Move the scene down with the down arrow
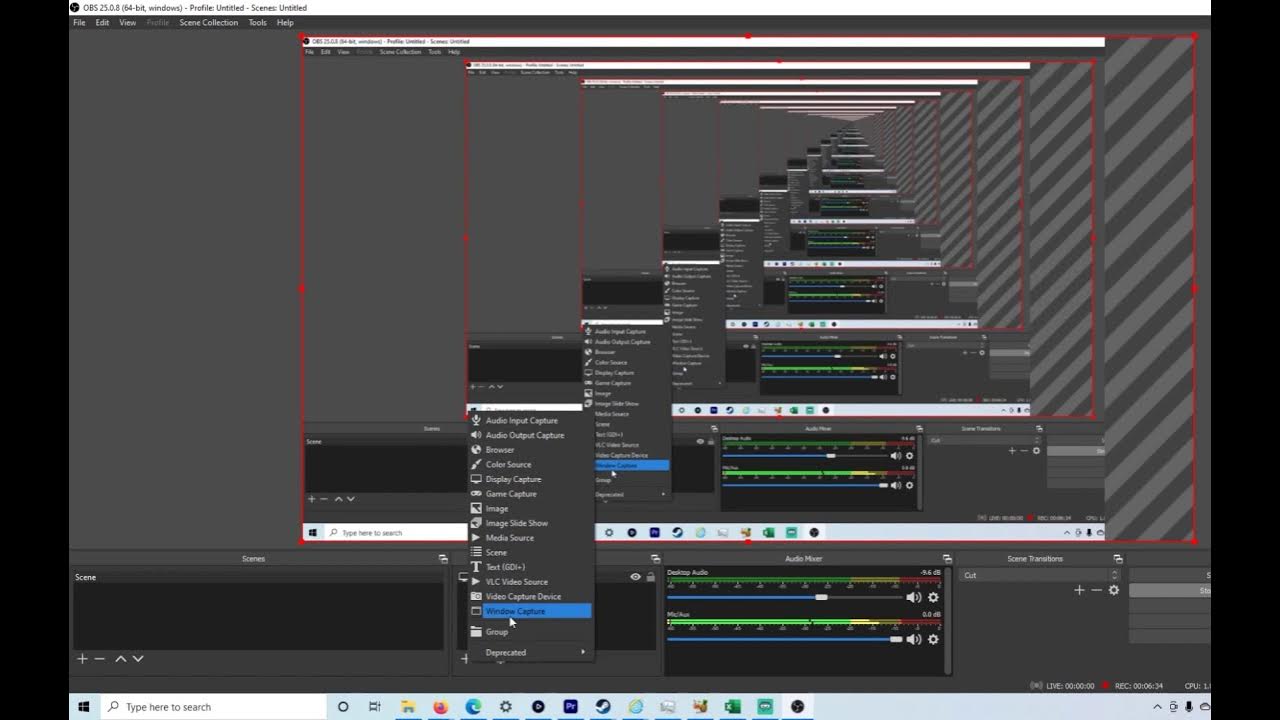 point(138,659)
